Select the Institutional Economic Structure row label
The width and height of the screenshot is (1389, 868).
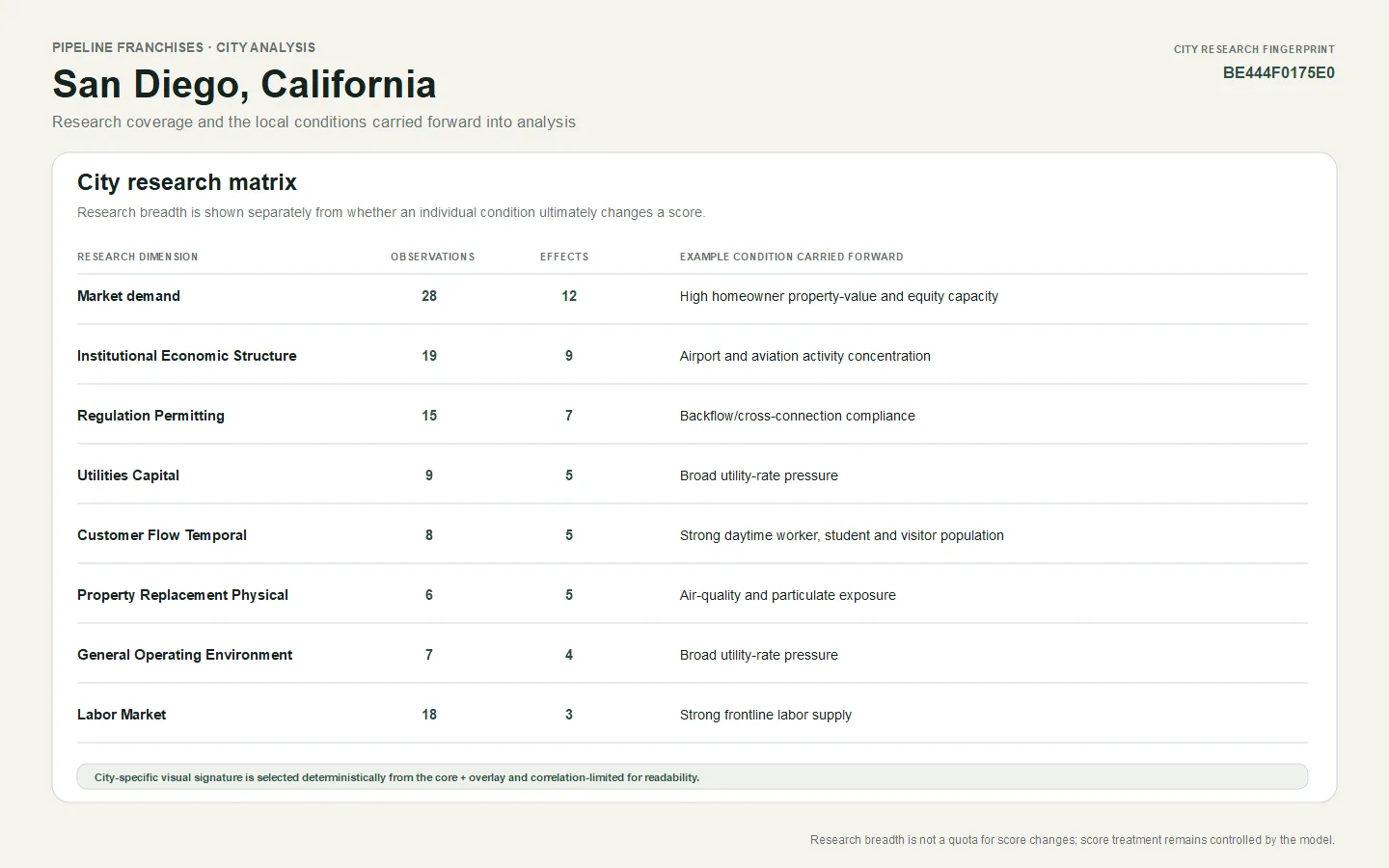coord(187,356)
